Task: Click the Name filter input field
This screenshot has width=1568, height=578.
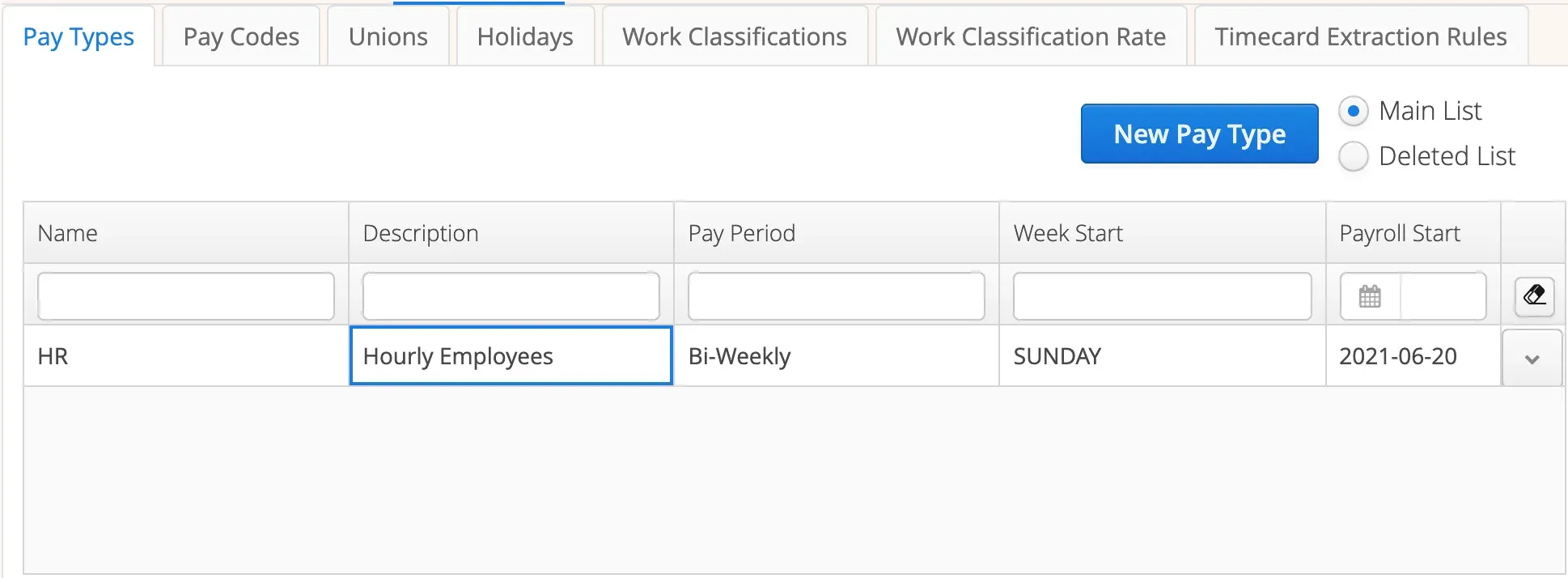Action: click(x=185, y=296)
